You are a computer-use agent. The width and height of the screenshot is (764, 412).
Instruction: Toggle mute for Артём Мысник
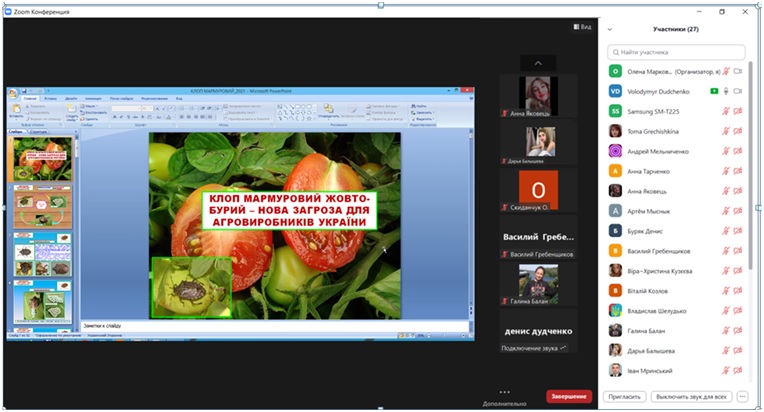click(726, 211)
